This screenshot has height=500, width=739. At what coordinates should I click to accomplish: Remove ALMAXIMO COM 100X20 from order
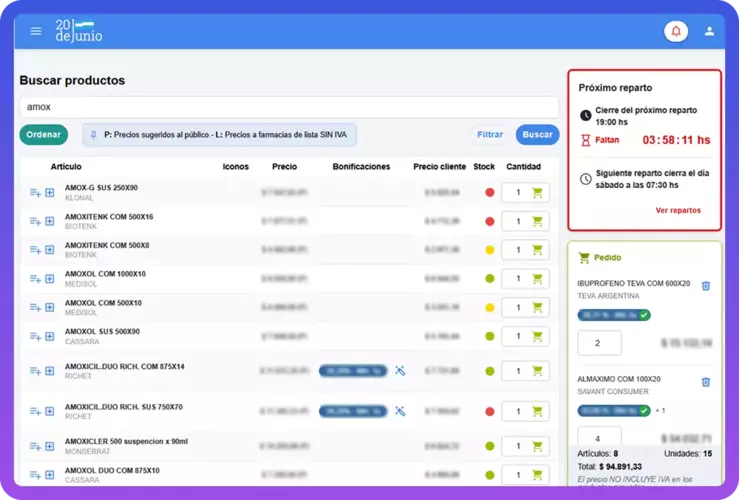706,382
